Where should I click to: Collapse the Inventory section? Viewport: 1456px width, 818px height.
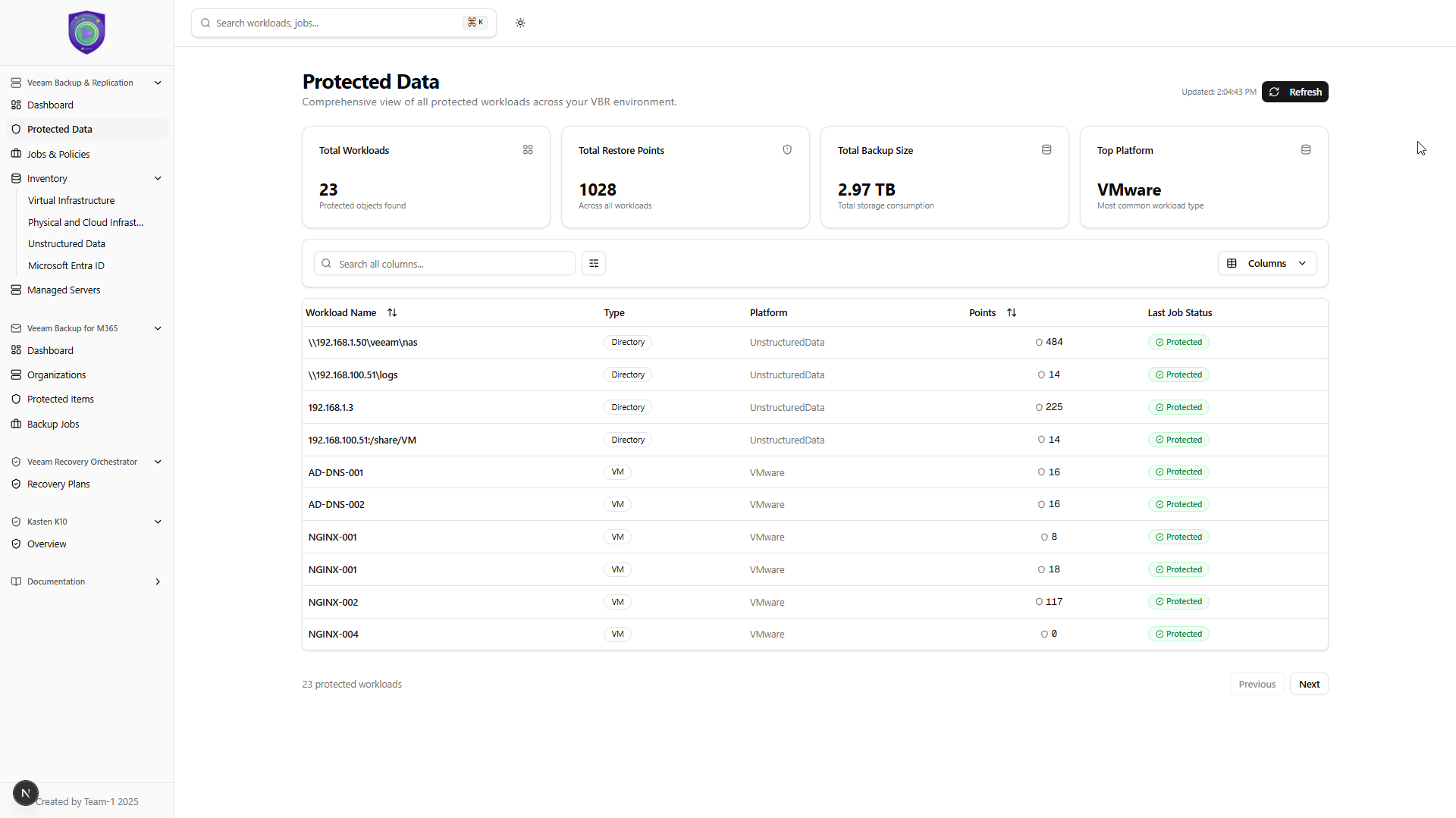coord(158,179)
